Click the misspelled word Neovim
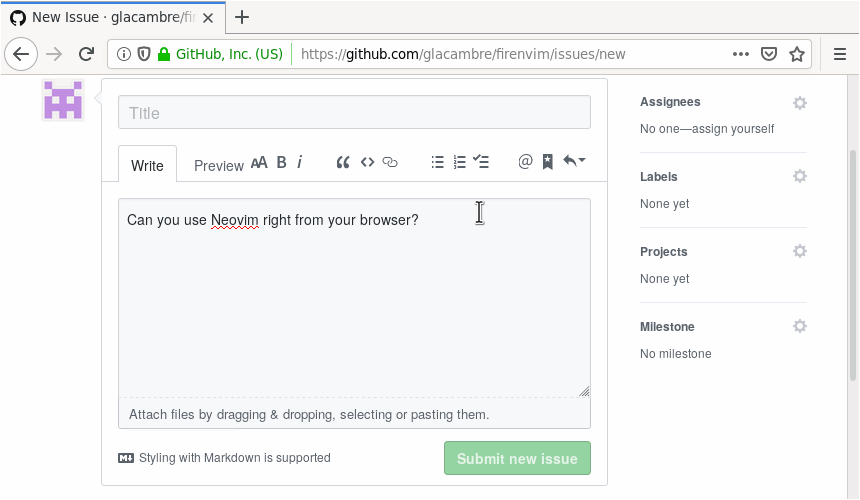 (x=234, y=220)
